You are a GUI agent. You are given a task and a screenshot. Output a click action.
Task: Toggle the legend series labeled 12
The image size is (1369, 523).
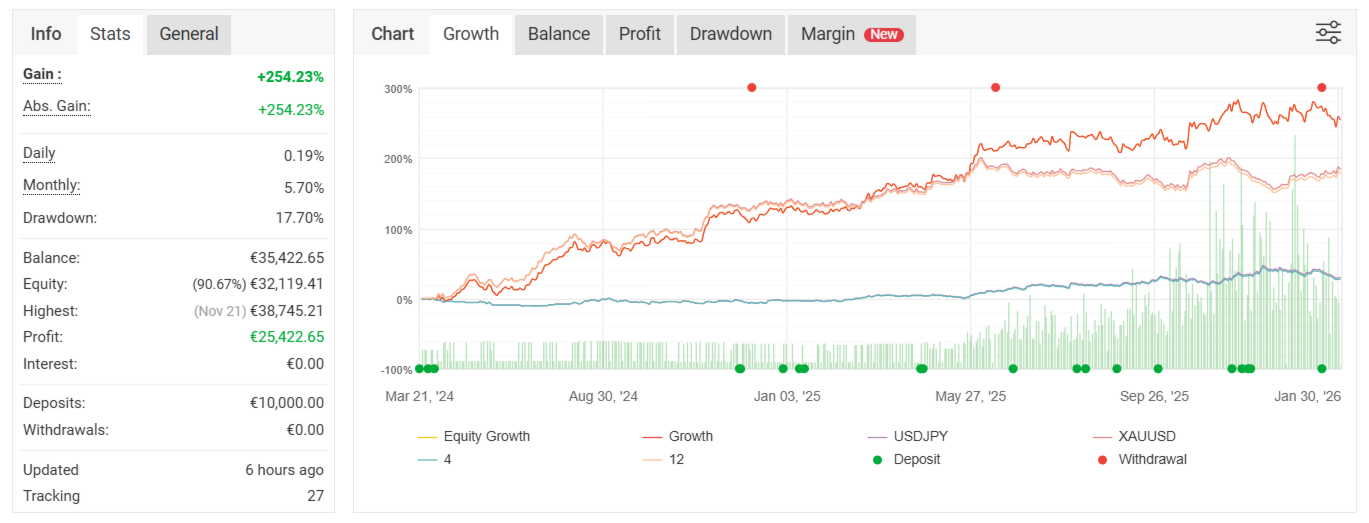pyautogui.click(x=676, y=460)
